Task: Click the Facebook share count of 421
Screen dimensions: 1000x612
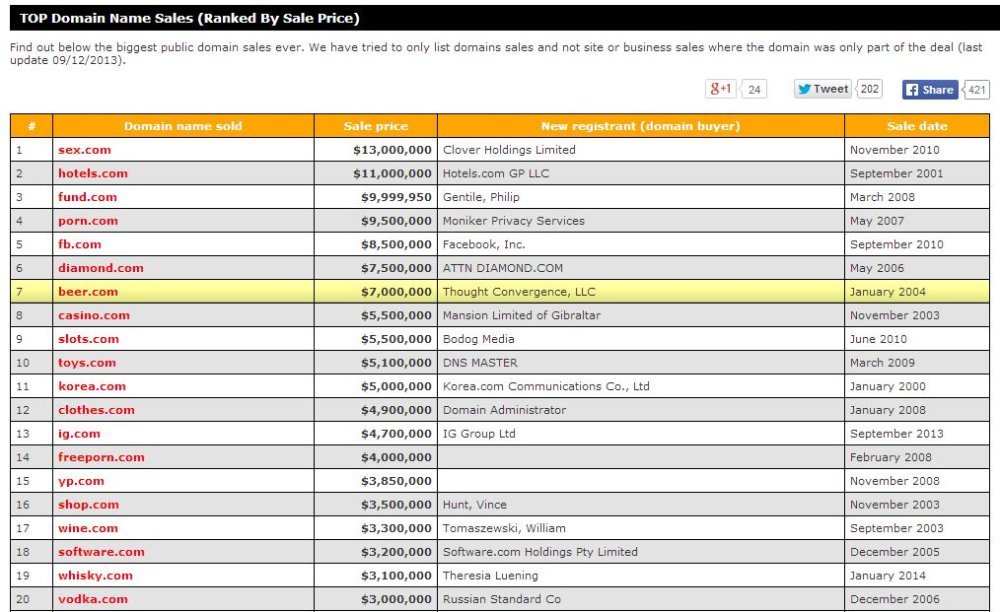Action: coord(976,89)
